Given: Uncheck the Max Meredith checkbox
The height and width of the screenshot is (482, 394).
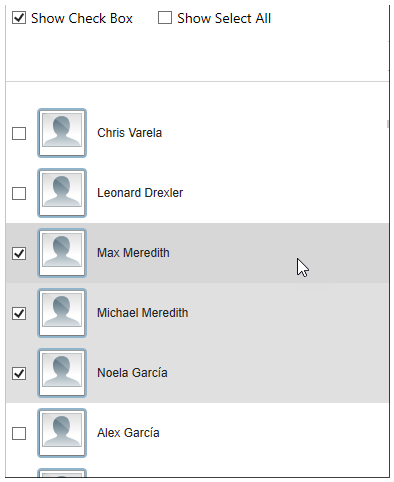Looking at the screenshot, I should point(19,253).
